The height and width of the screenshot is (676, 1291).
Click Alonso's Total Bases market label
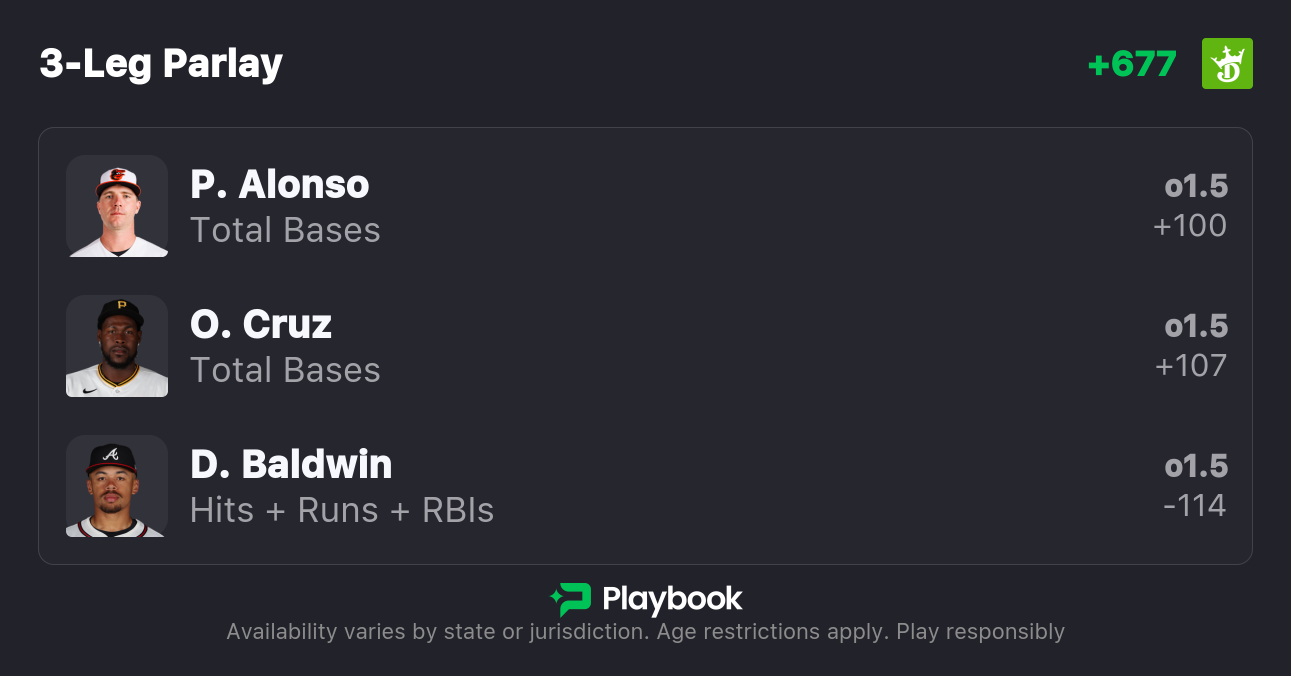(285, 230)
